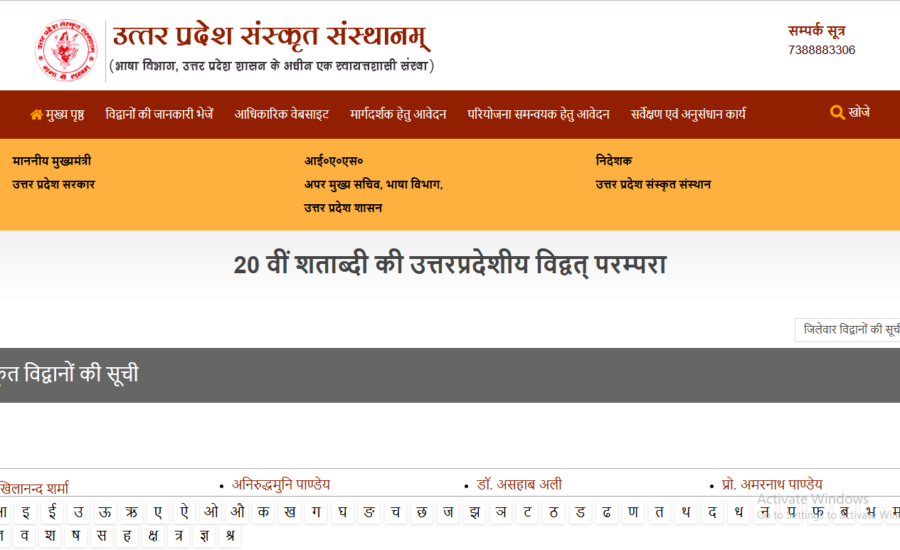Filter scholars by letter ओ
This screenshot has width=900, height=550.
coord(211,512)
